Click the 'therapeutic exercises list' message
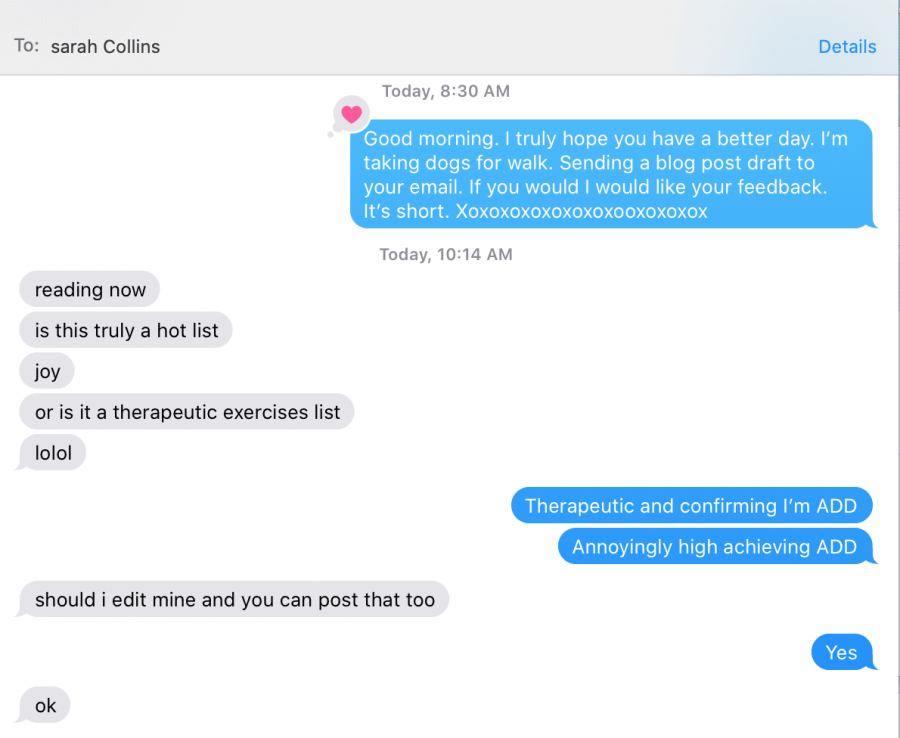900x738 pixels. (187, 412)
